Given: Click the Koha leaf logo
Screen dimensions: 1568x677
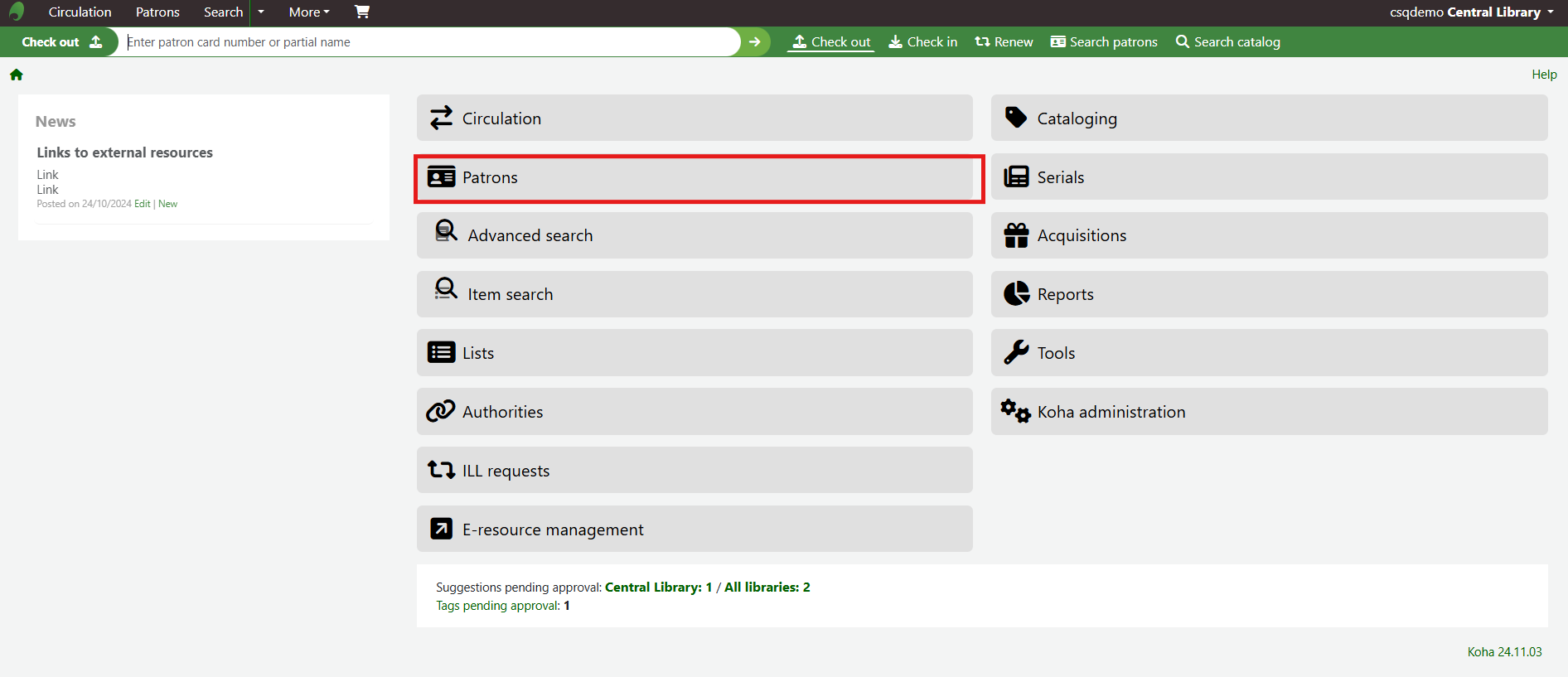Looking at the screenshot, I should pyautogui.click(x=17, y=12).
